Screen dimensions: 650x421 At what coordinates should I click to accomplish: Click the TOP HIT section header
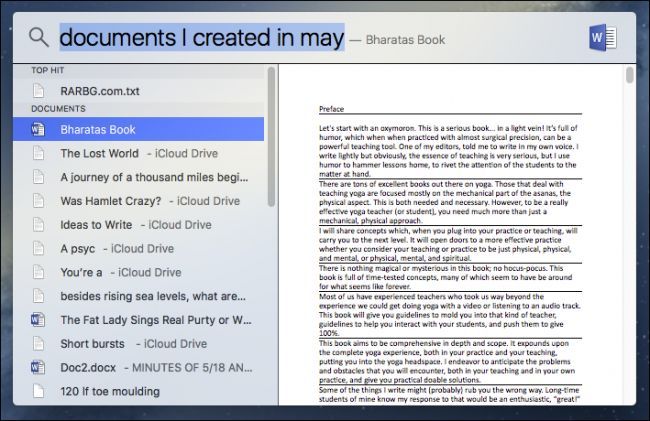(48, 70)
